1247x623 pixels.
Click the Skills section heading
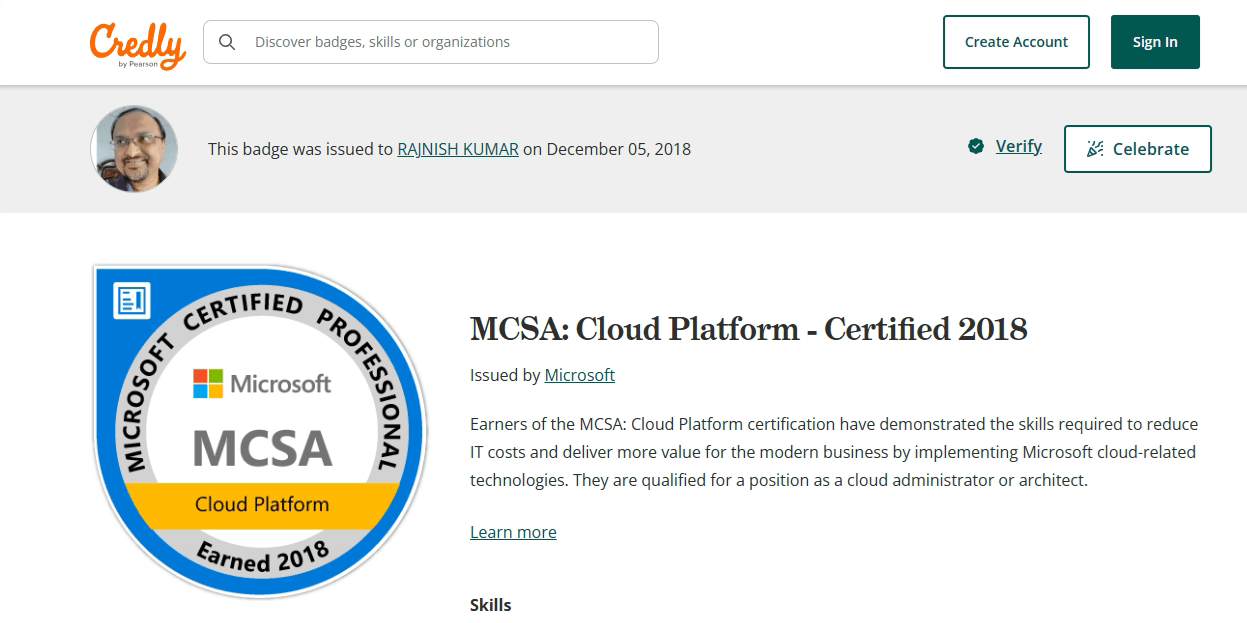490,605
